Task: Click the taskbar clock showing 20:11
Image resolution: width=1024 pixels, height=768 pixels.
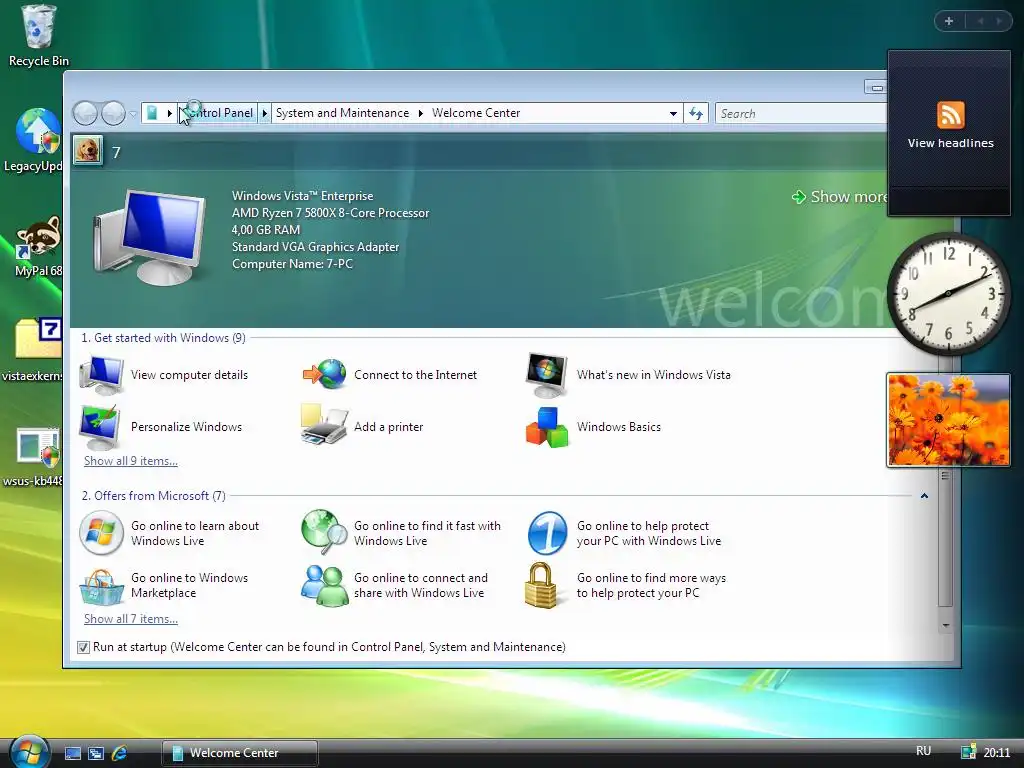Action: click(x=997, y=752)
